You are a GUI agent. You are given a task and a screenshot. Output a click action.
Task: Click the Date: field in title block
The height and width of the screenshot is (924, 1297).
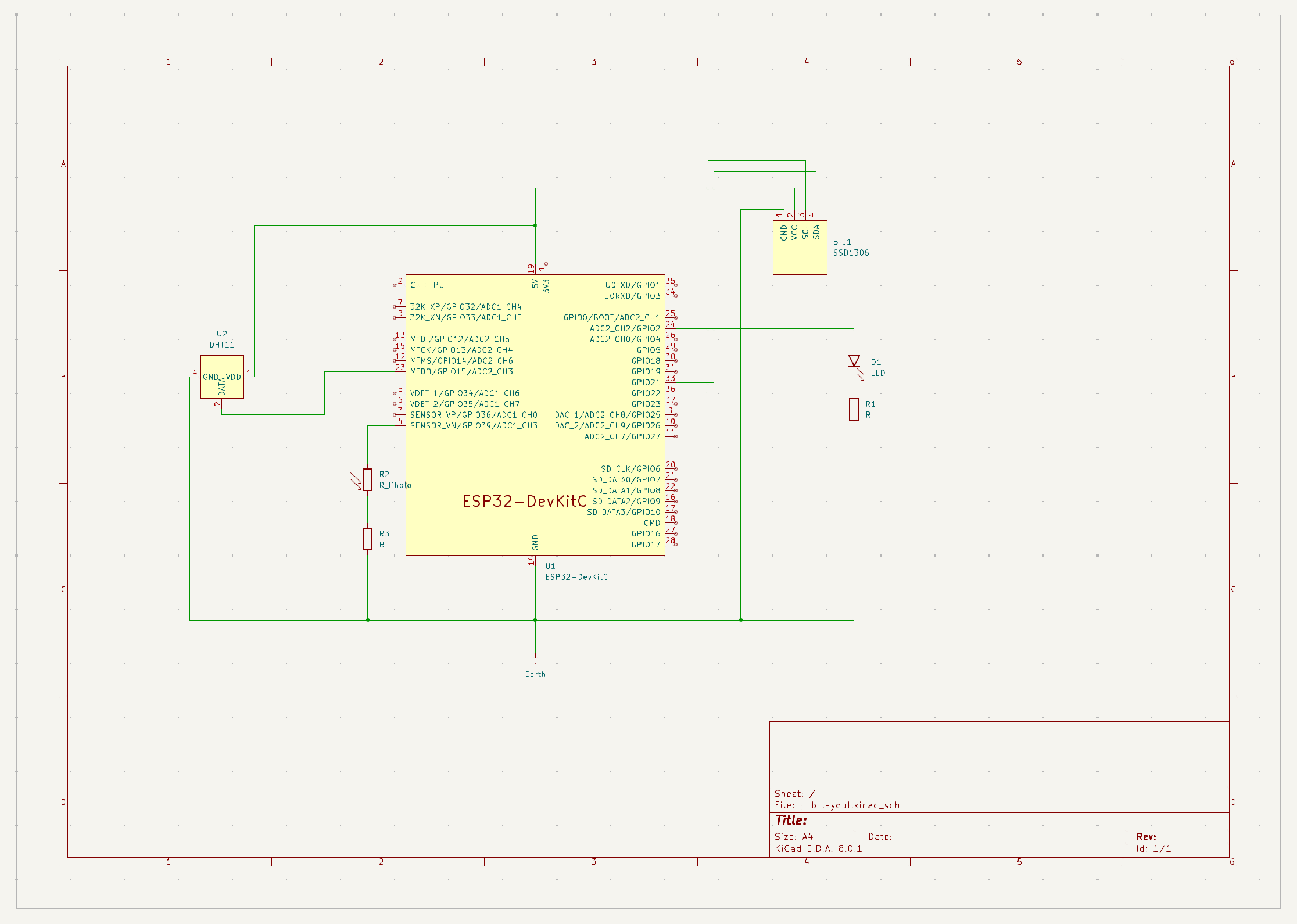880,837
